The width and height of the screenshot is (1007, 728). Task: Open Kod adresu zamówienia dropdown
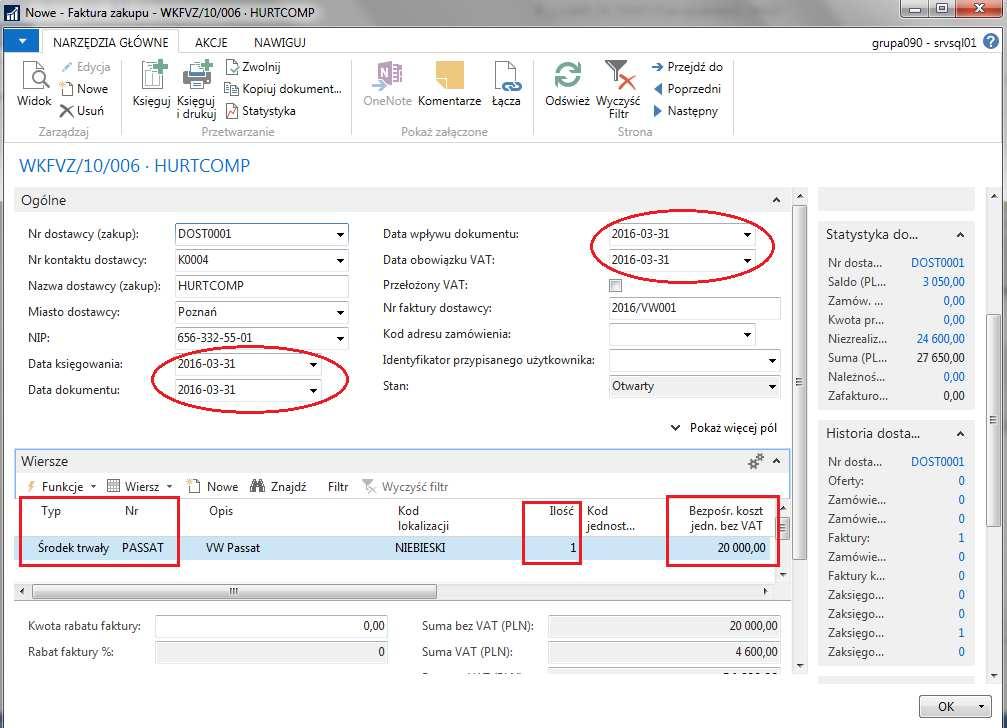747,334
